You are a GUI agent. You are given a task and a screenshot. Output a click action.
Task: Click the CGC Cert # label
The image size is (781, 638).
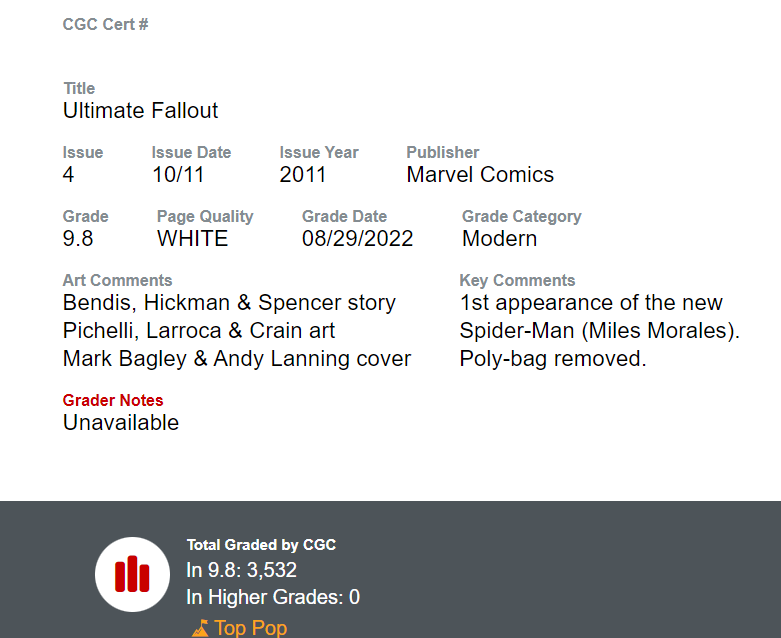coord(106,24)
